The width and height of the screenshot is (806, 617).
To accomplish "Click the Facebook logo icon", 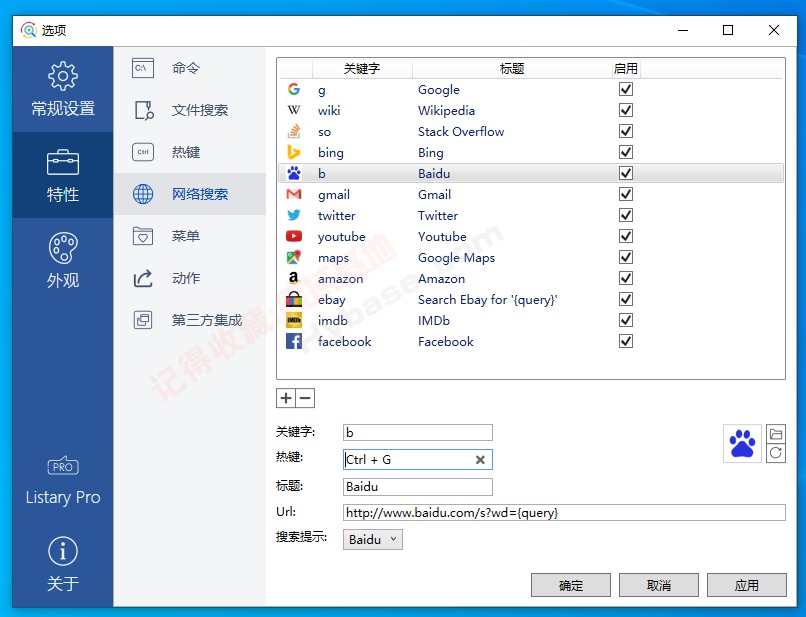I will [x=294, y=341].
